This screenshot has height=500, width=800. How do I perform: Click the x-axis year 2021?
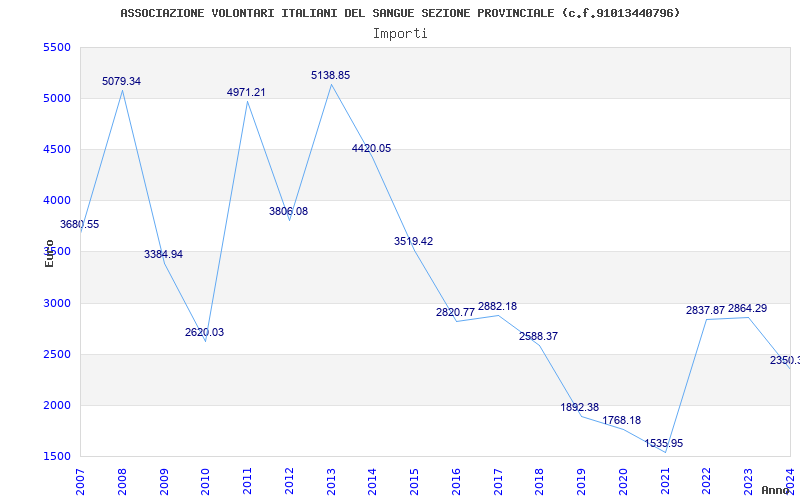[x=665, y=482]
